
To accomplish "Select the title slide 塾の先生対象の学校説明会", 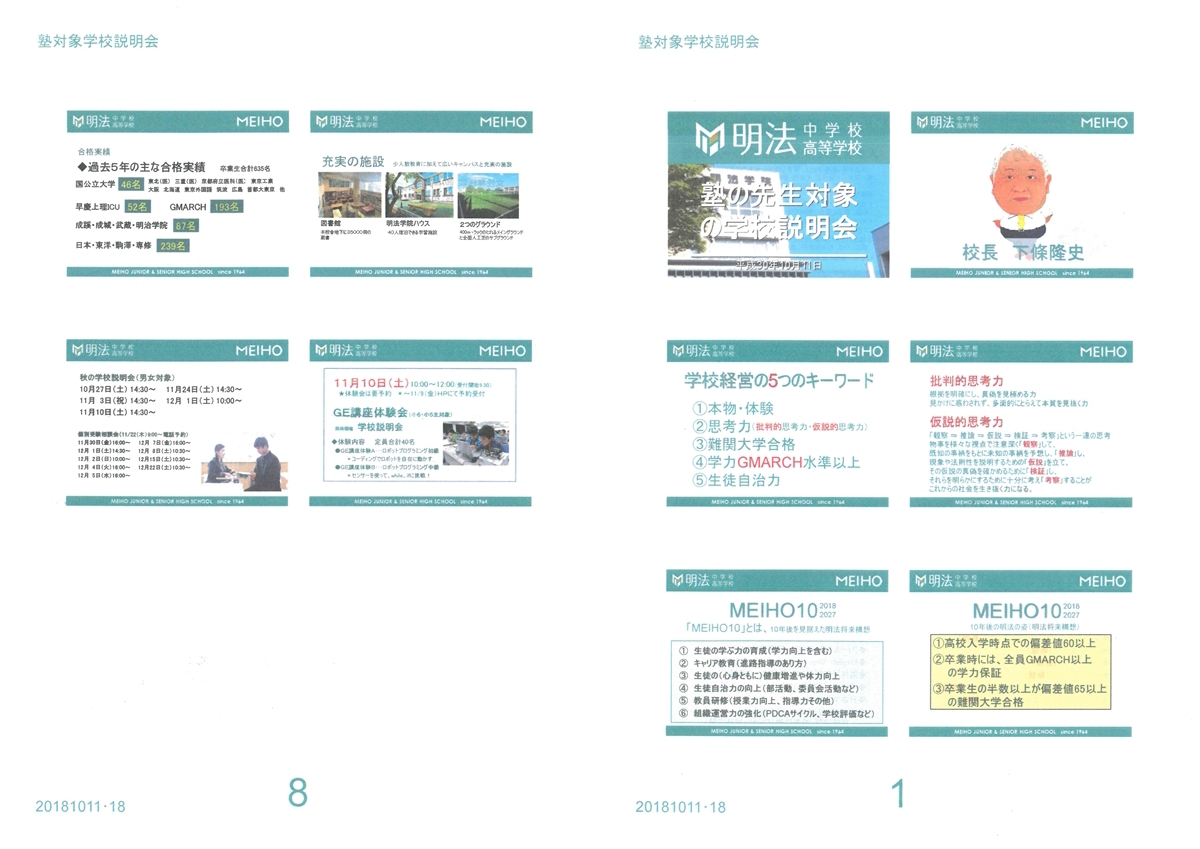I will pyautogui.click(x=778, y=193).
